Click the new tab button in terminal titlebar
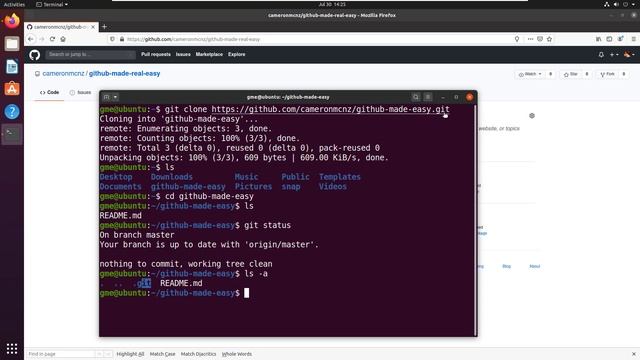The height and width of the screenshot is (360, 640). point(107,97)
